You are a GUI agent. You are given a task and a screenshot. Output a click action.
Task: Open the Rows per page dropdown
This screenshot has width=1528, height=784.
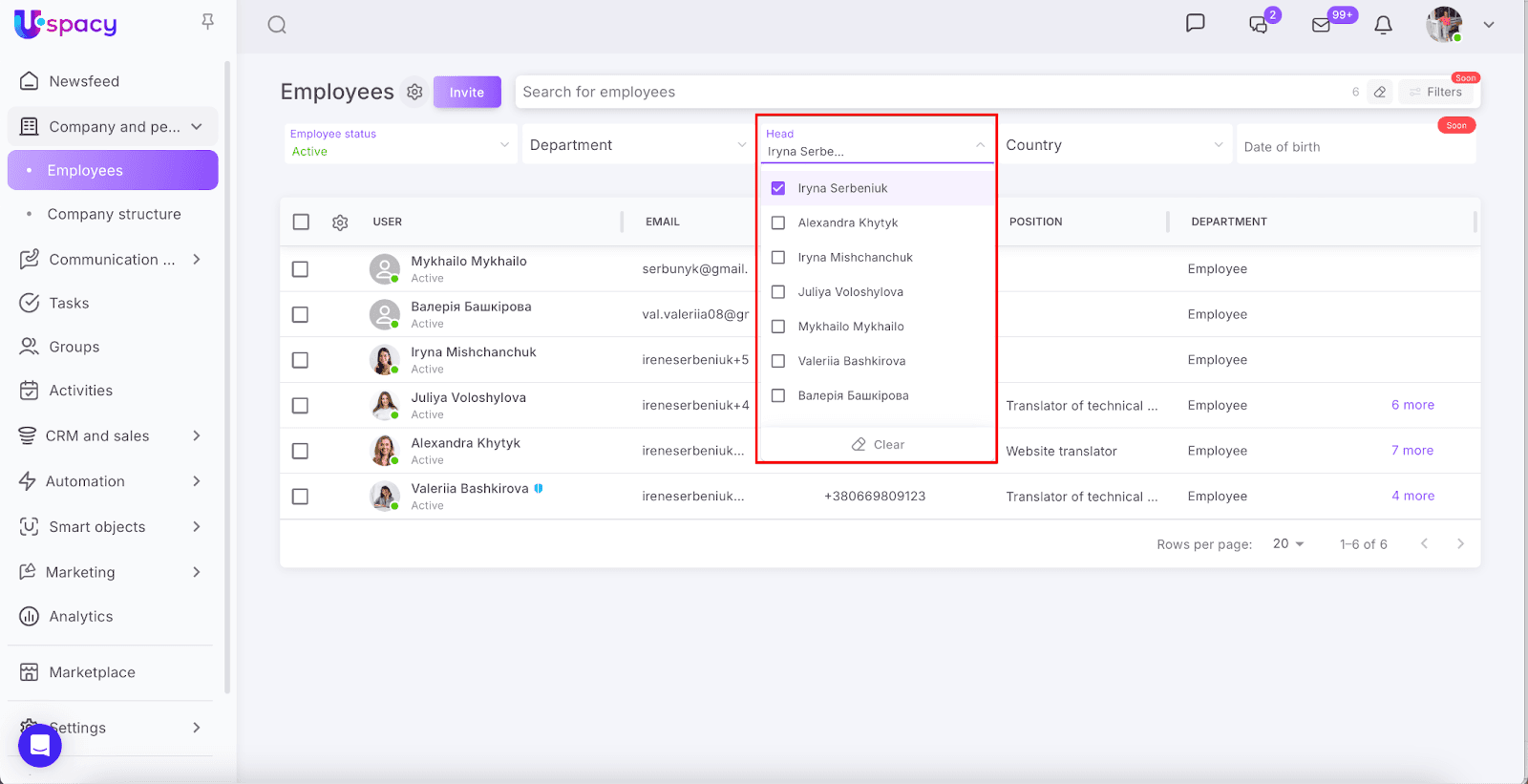tap(1287, 543)
